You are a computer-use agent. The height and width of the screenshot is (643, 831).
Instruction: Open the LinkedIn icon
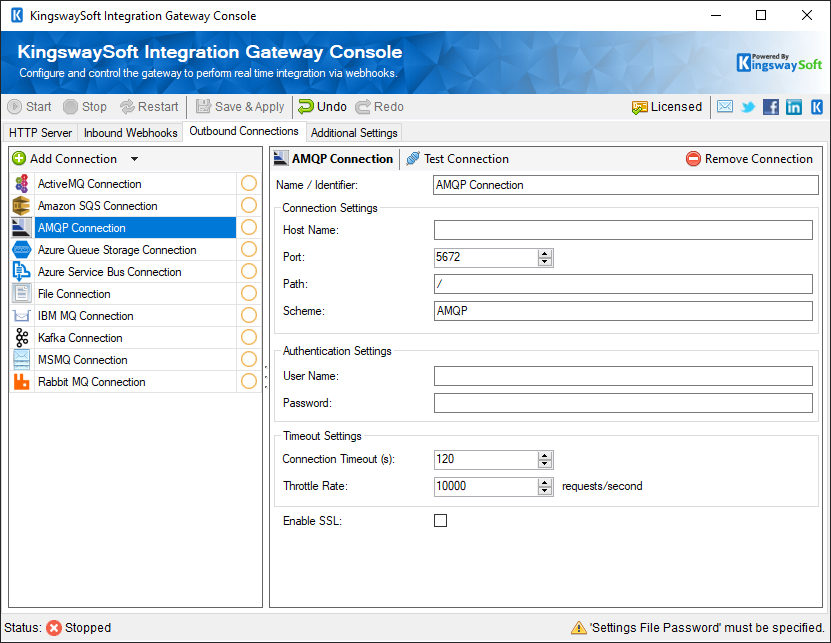point(794,107)
